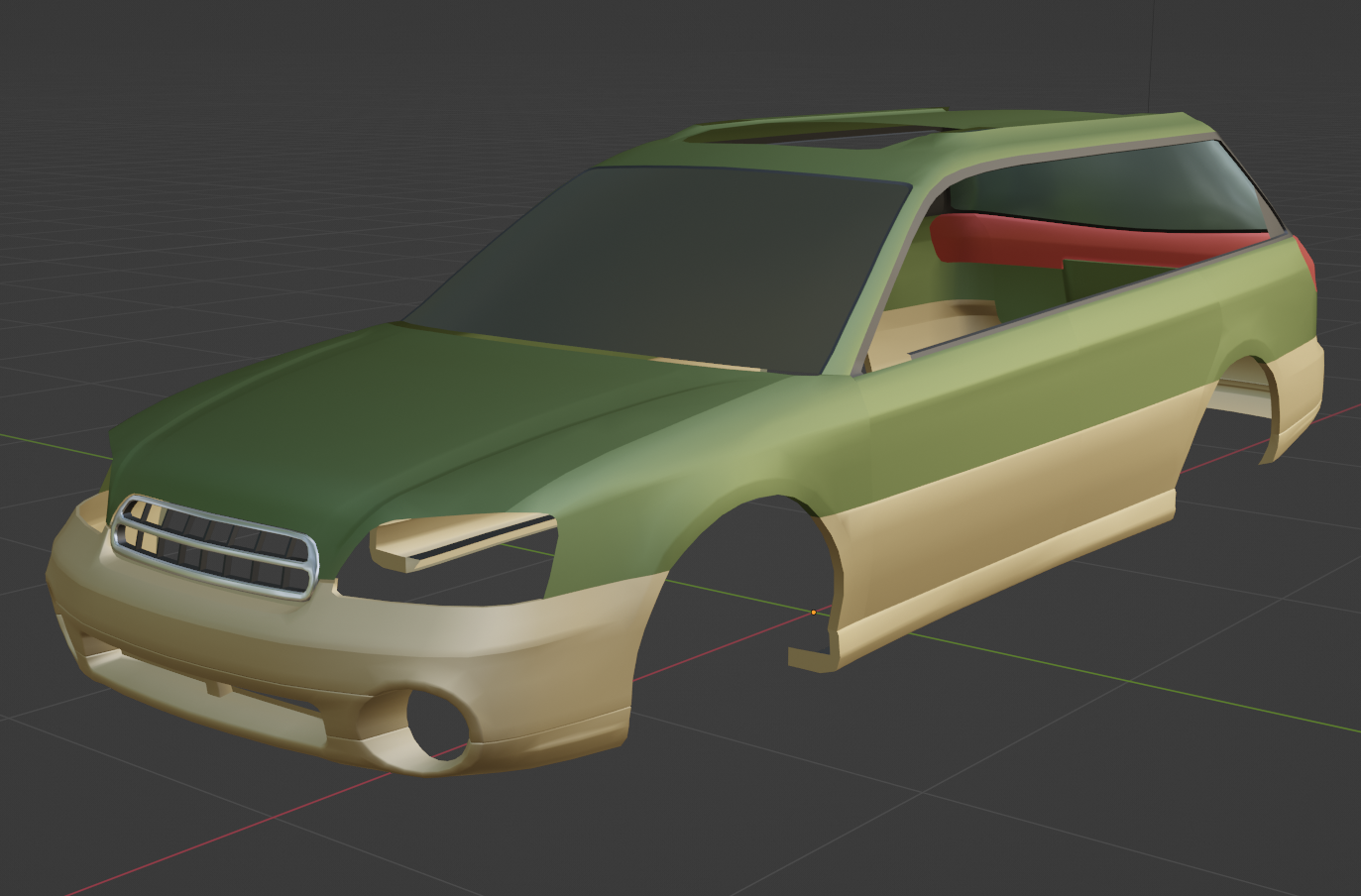Select the chrome front grille of the car
The width and height of the screenshot is (1361, 896).
(x=214, y=546)
